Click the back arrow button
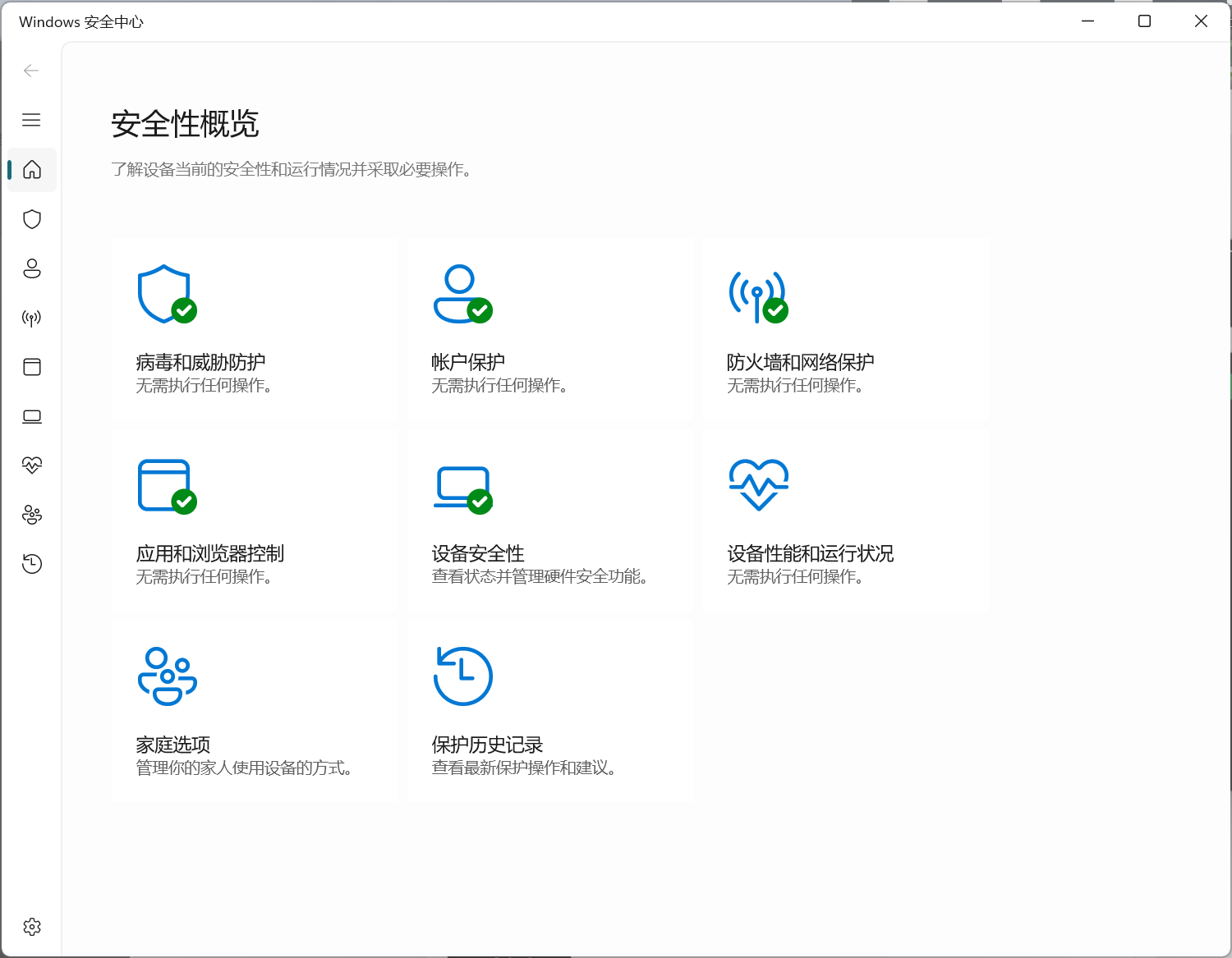1232x958 pixels. [32, 71]
